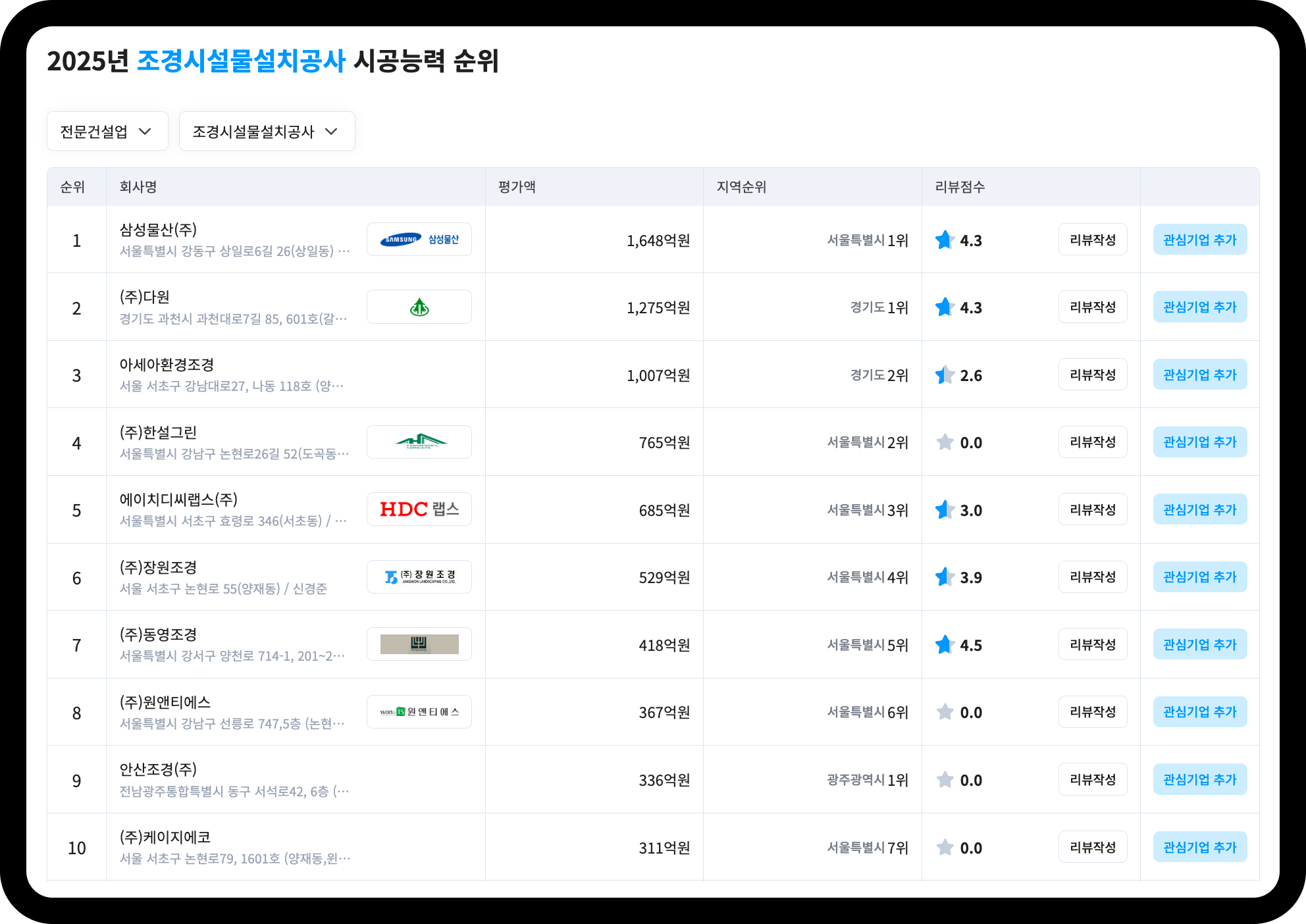Click the 광주광역시 1위 regional rank

click(868, 780)
